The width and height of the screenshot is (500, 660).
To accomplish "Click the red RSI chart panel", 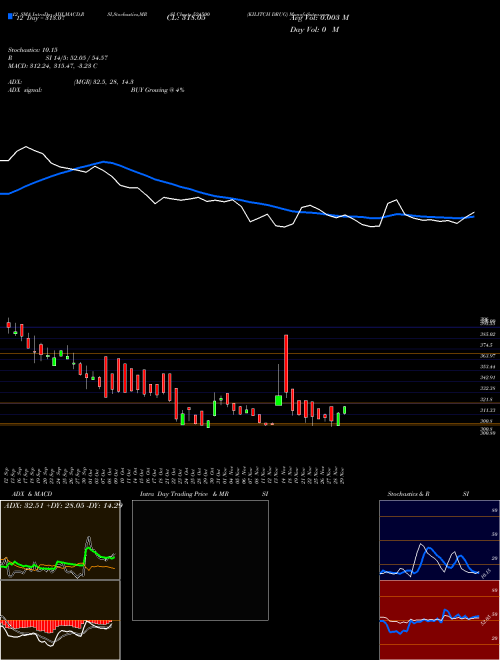I will 439,620.
